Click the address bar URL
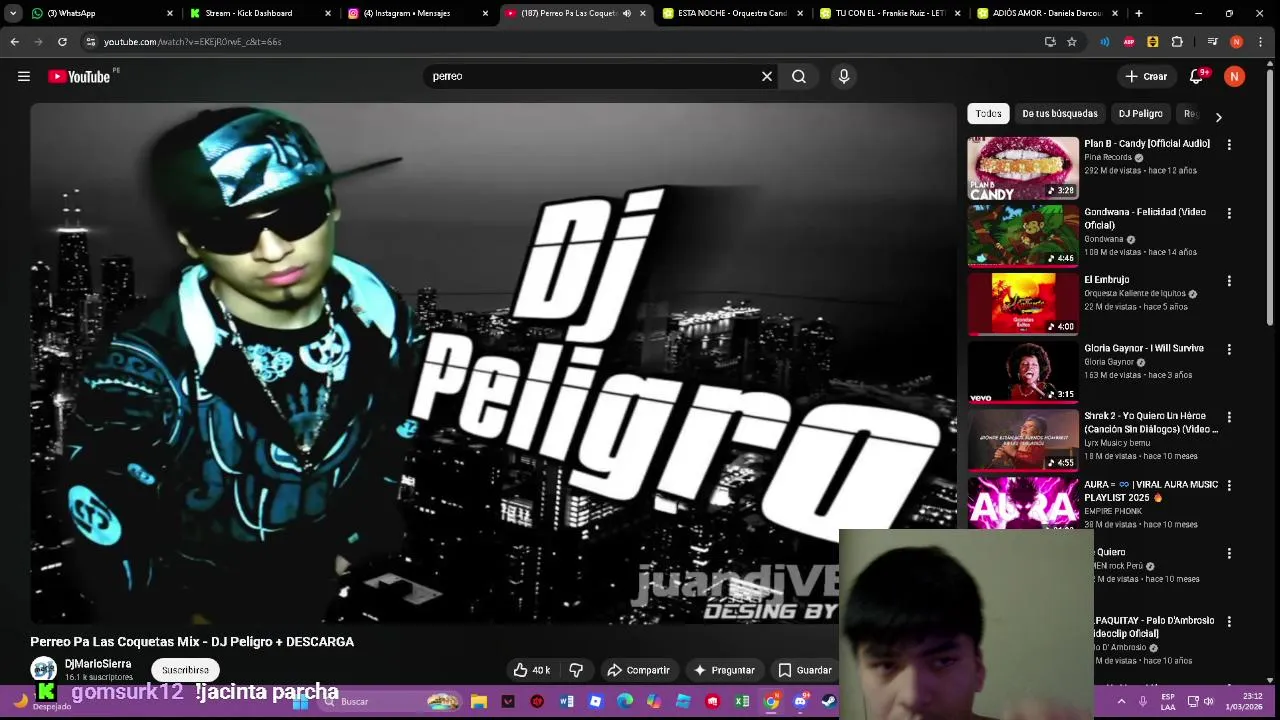1280x720 pixels. tap(192, 42)
